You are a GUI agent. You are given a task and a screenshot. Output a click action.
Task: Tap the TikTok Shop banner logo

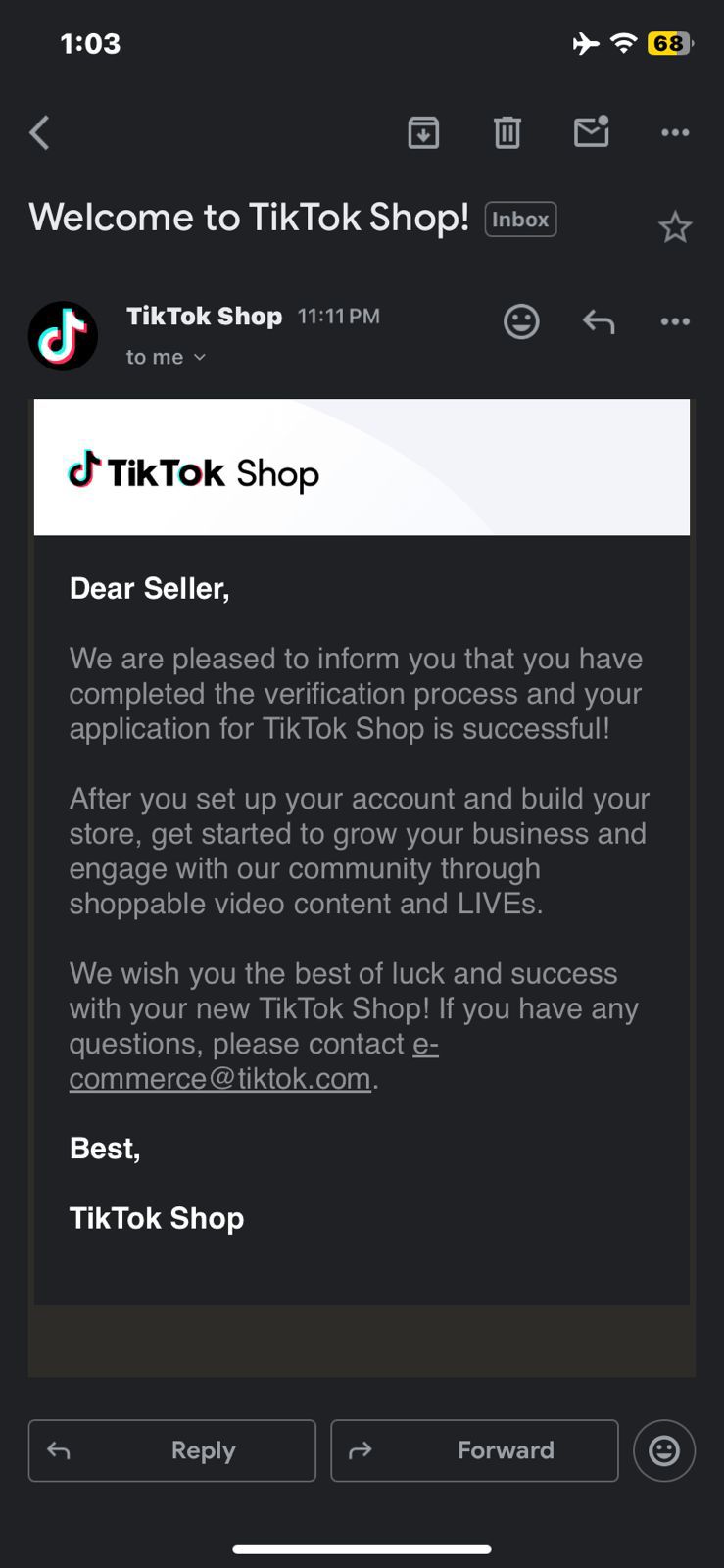[194, 472]
